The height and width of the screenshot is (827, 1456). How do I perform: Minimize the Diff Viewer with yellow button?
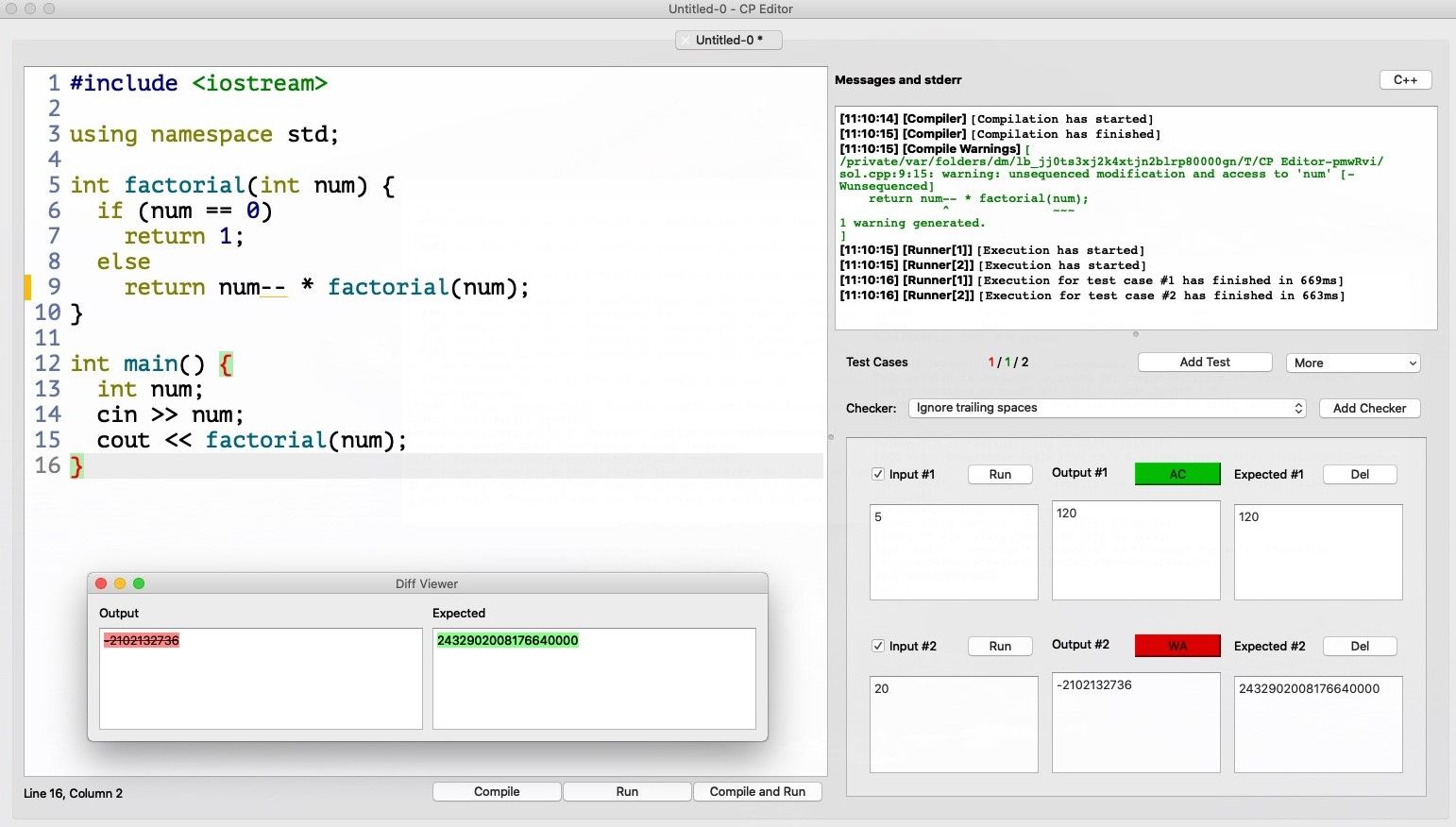[x=120, y=583]
